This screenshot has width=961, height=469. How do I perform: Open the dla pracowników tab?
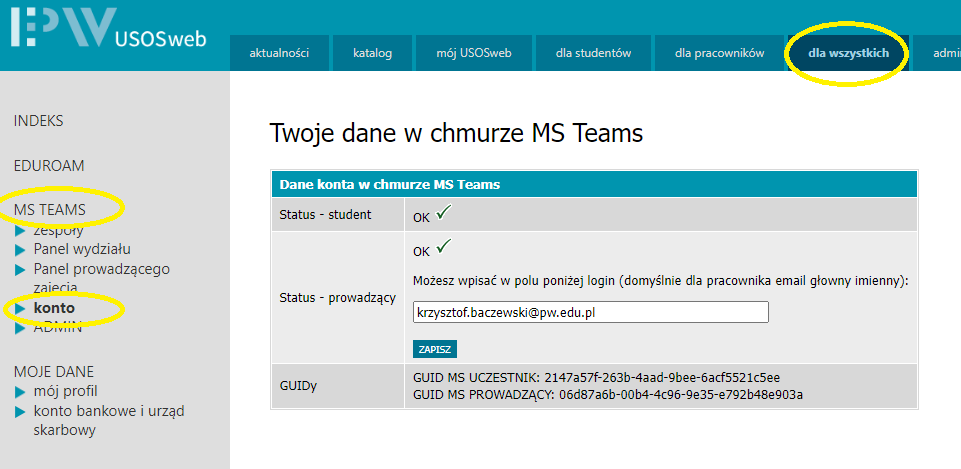point(720,53)
